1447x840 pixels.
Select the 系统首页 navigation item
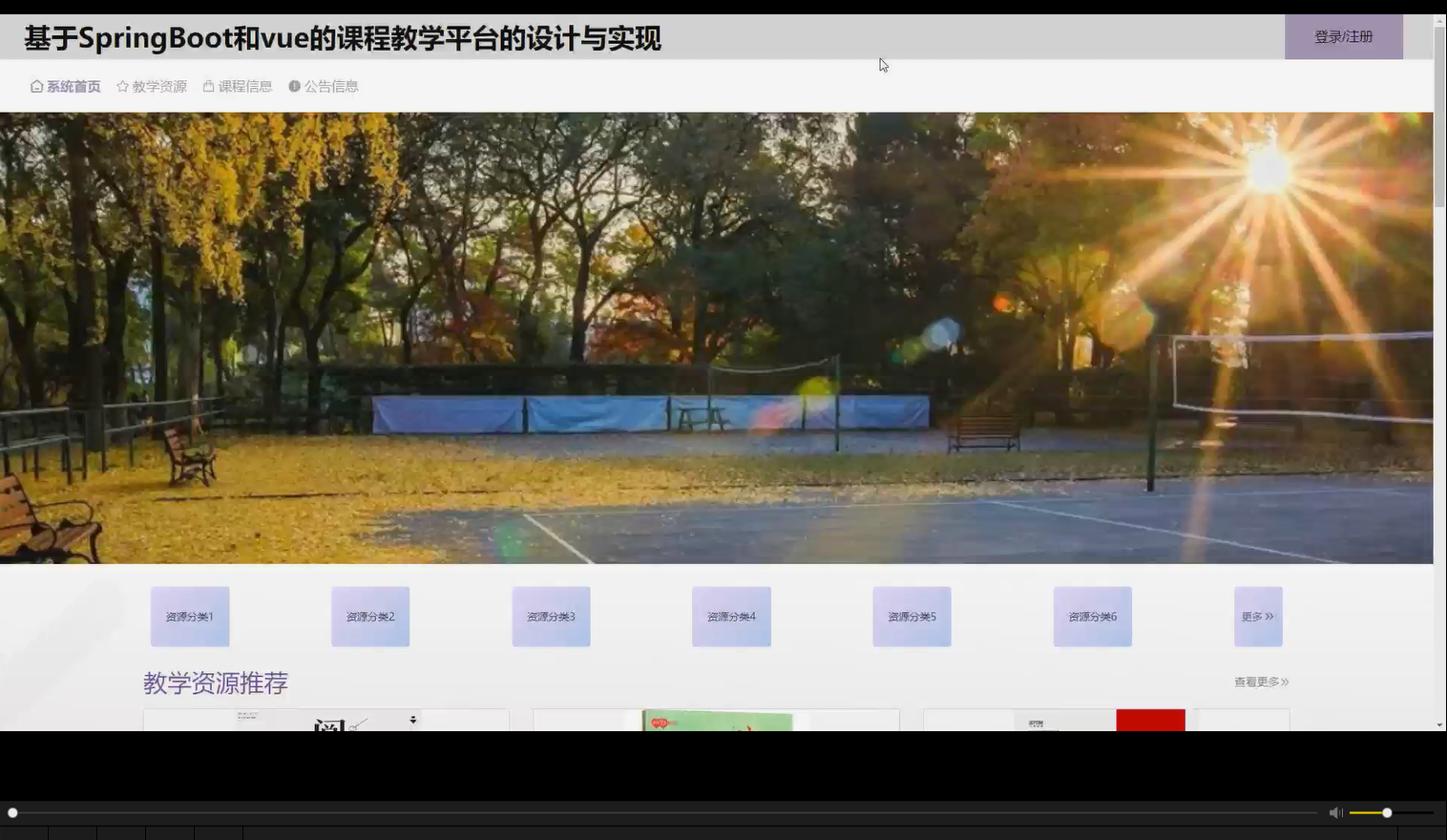pyautogui.click(x=72, y=86)
